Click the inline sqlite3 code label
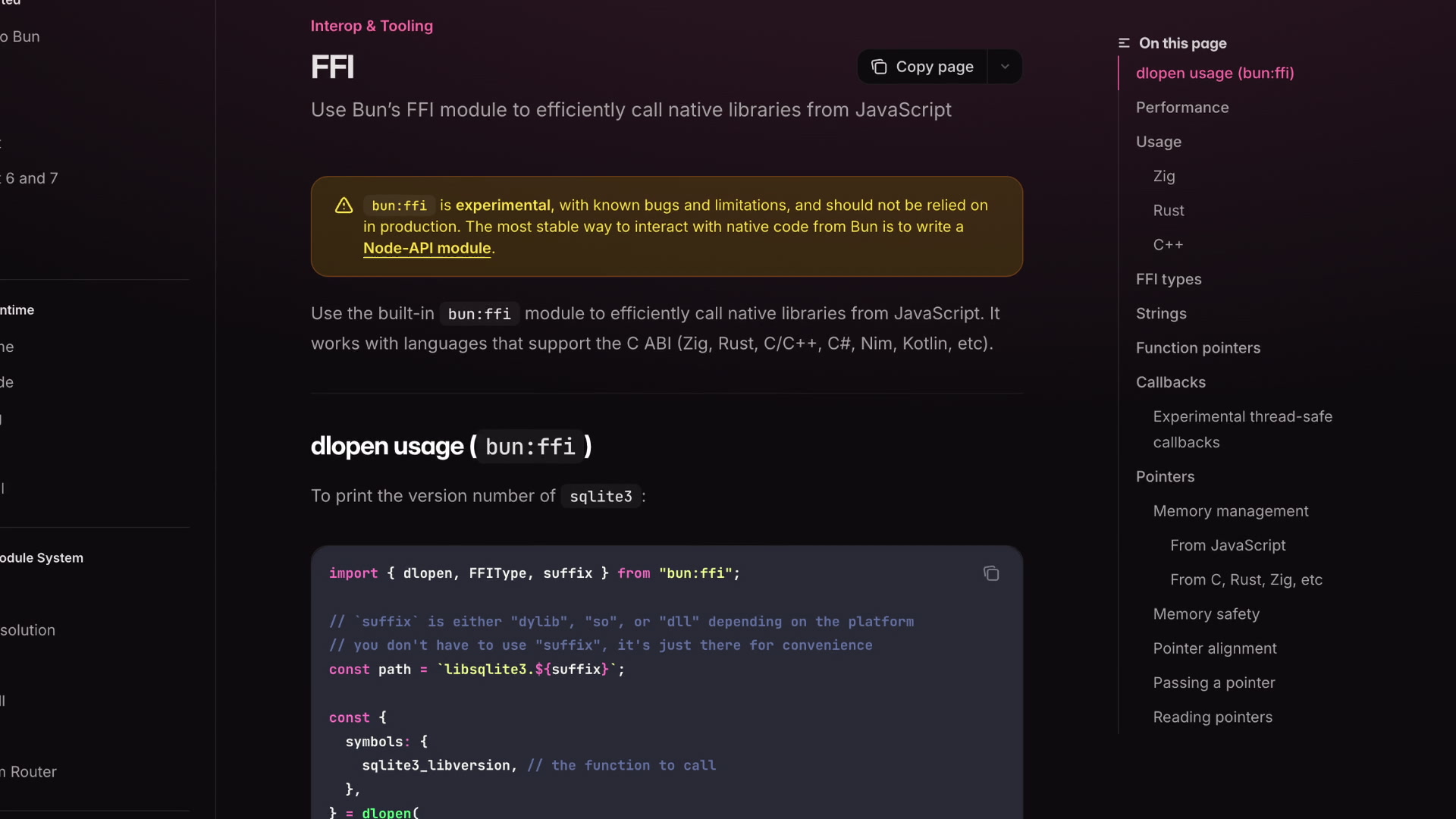The height and width of the screenshot is (819, 1456). [601, 497]
